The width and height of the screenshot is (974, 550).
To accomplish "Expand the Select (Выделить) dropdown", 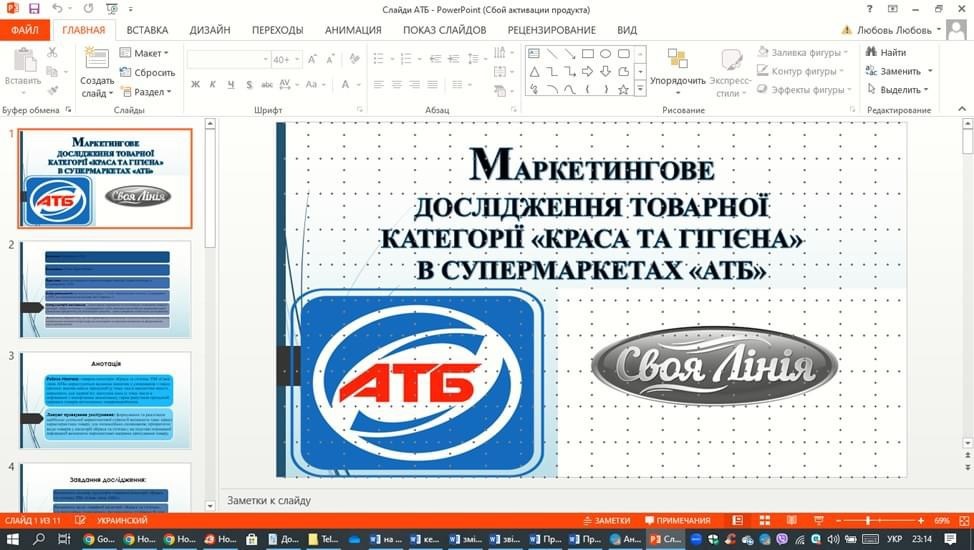I will (x=900, y=90).
